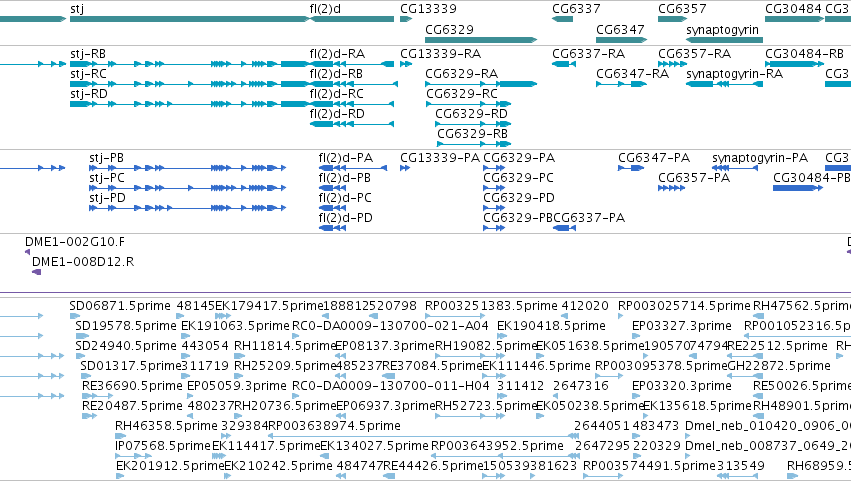Click EST IP07568.5prime label

point(163,446)
